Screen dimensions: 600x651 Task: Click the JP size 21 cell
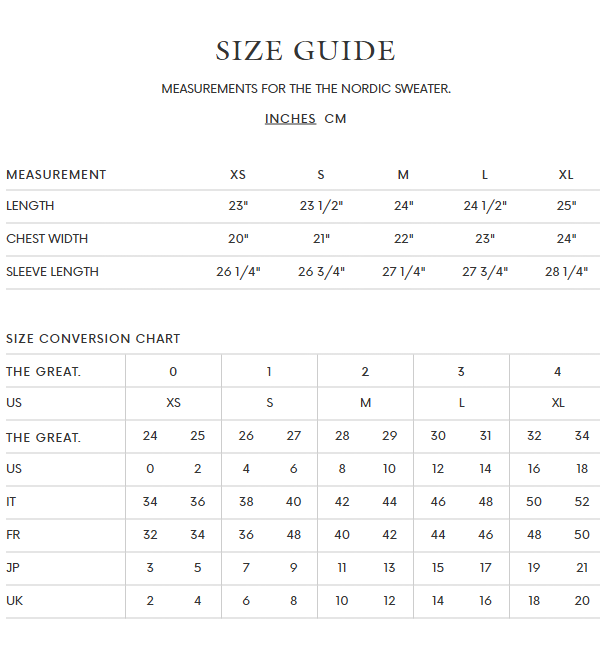pos(582,568)
